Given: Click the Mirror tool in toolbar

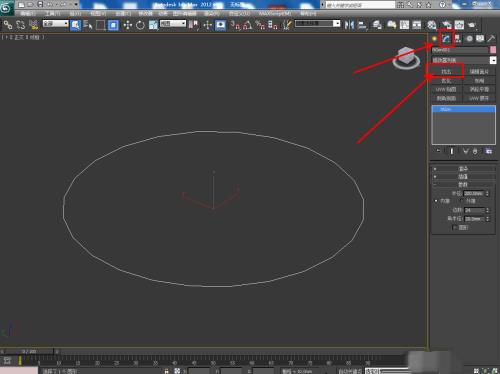Looking at the screenshot, I should 349,25.
